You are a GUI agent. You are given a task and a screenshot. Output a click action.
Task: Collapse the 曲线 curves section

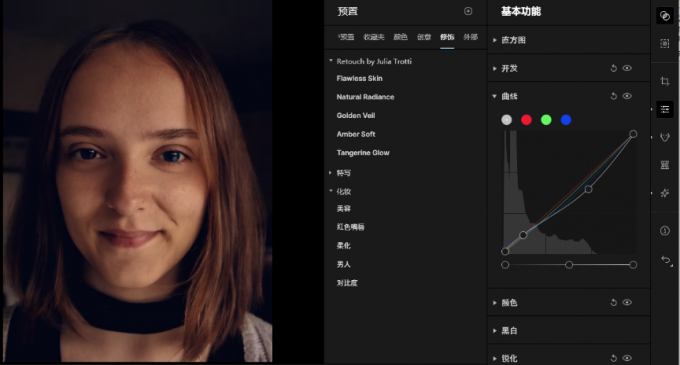point(494,96)
